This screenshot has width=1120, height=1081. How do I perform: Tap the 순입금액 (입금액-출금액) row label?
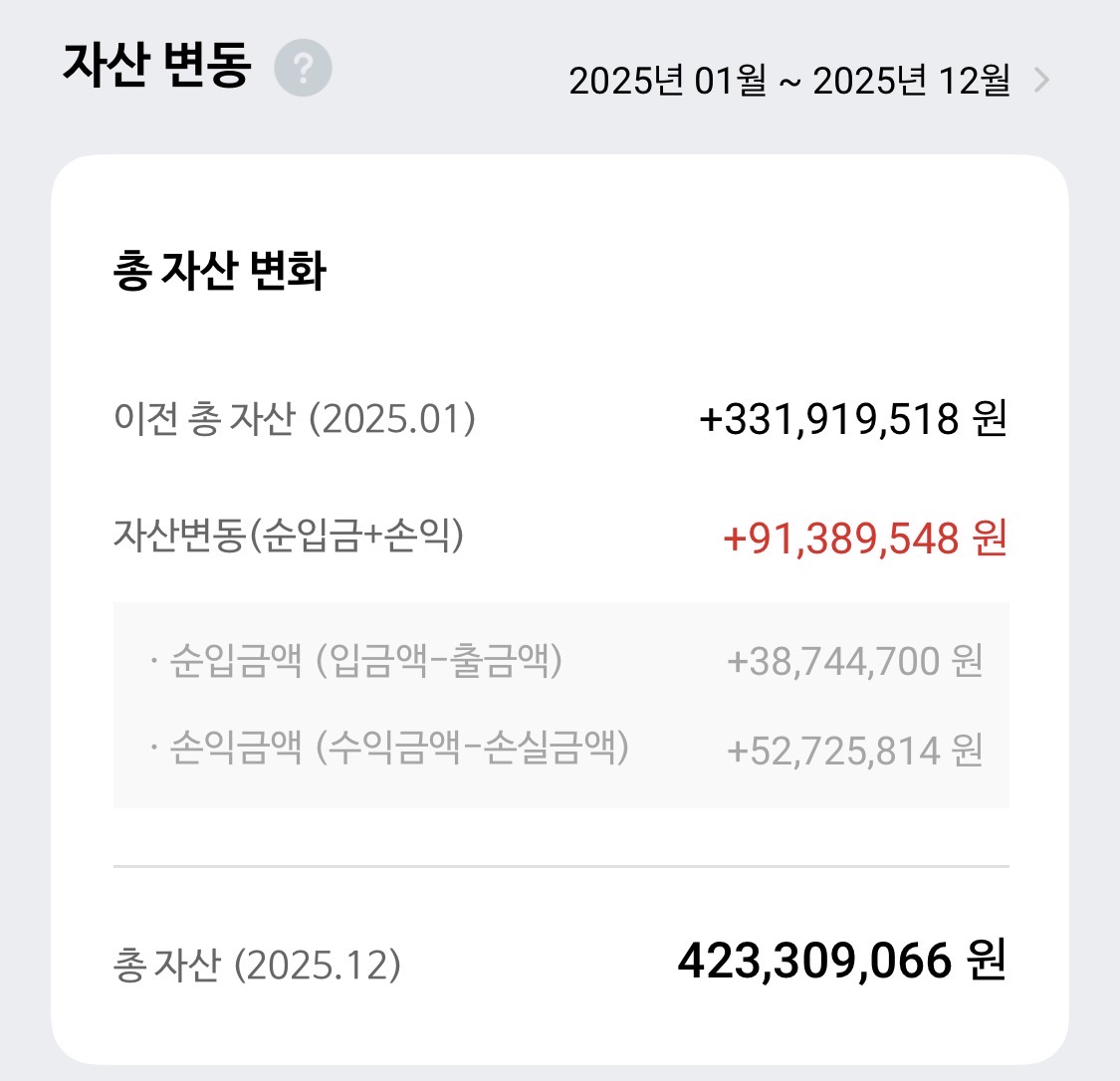(365, 660)
